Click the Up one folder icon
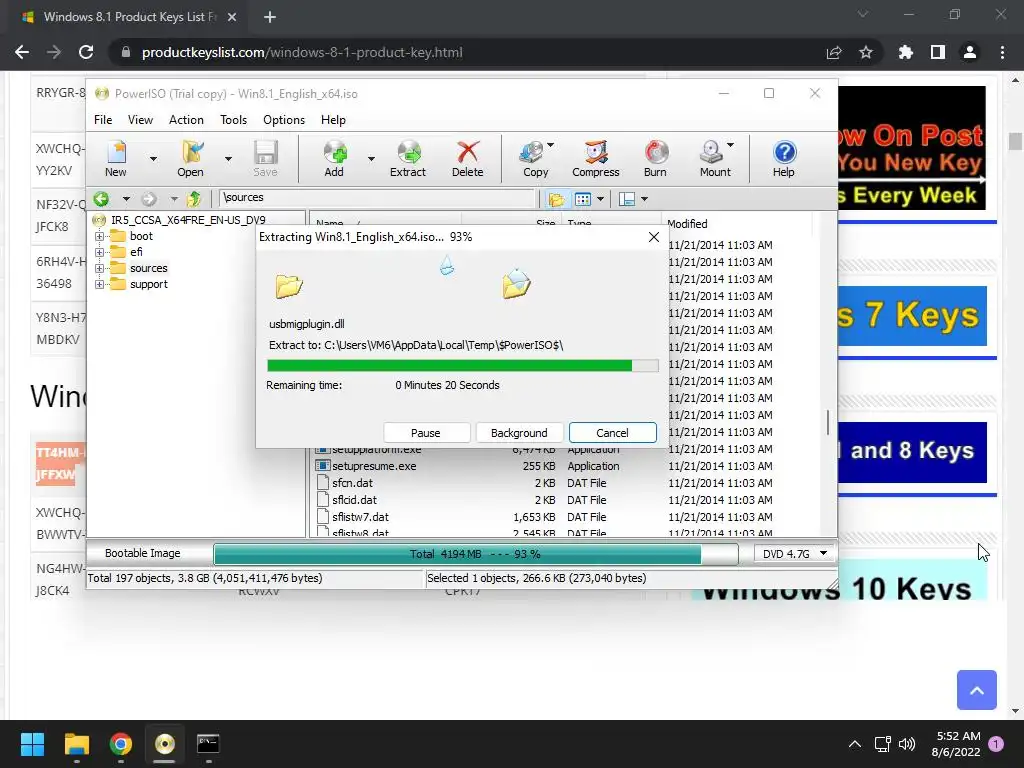Image resolution: width=1024 pixels, height=768 pixels. pyautogui.click(x=194, y=199)
